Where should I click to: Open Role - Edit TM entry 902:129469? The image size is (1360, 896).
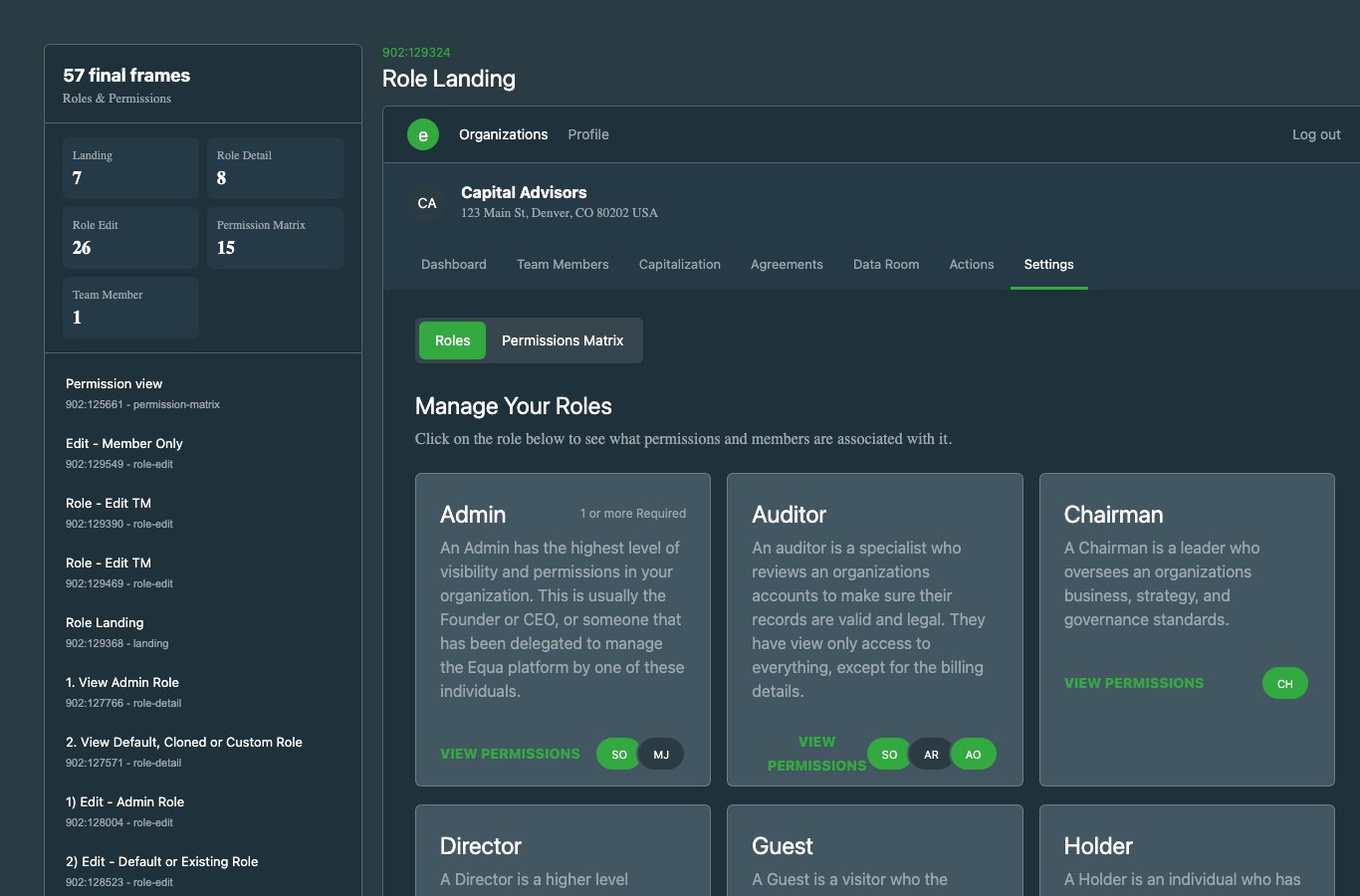203,572
